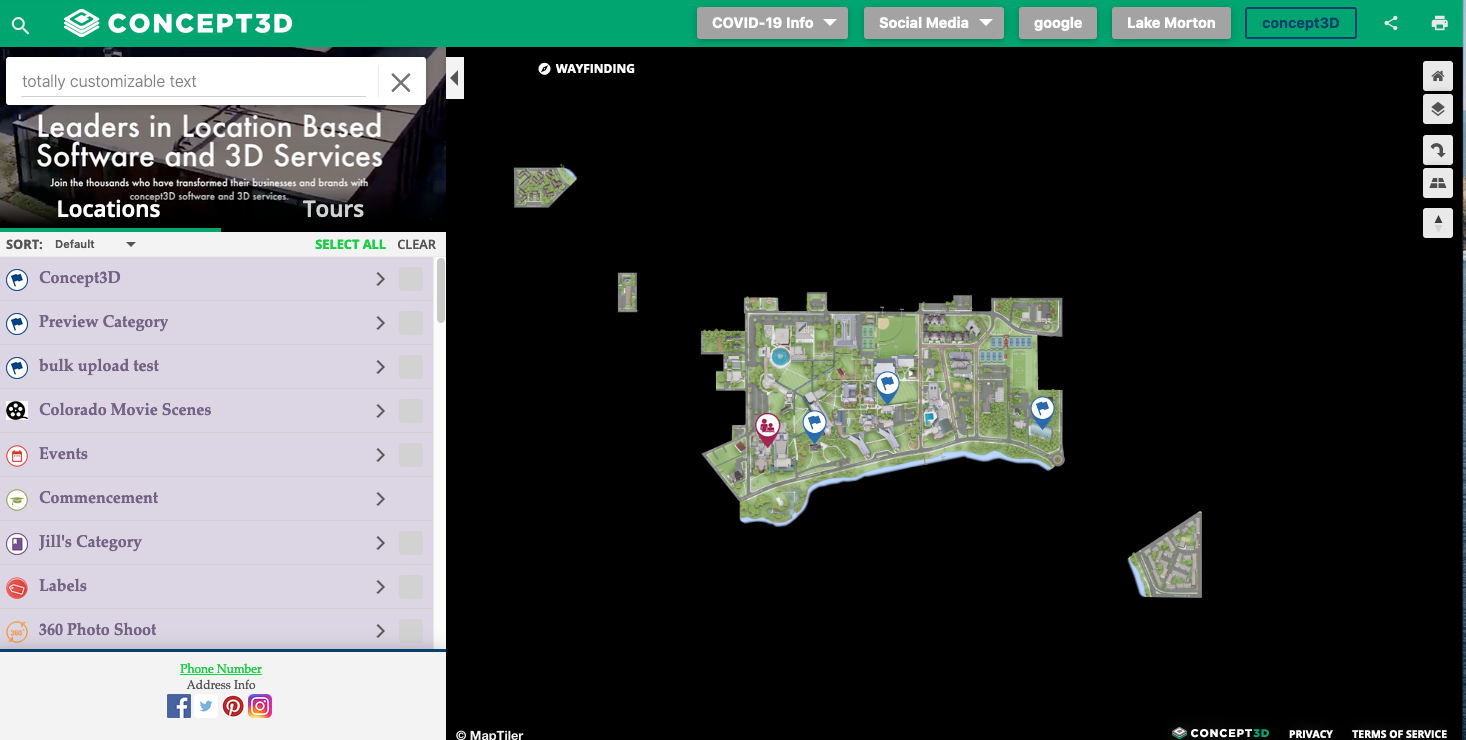Click the share icon in the header
The height and width of the screenshot is (740, 1466).
[x=1391, y=23]
